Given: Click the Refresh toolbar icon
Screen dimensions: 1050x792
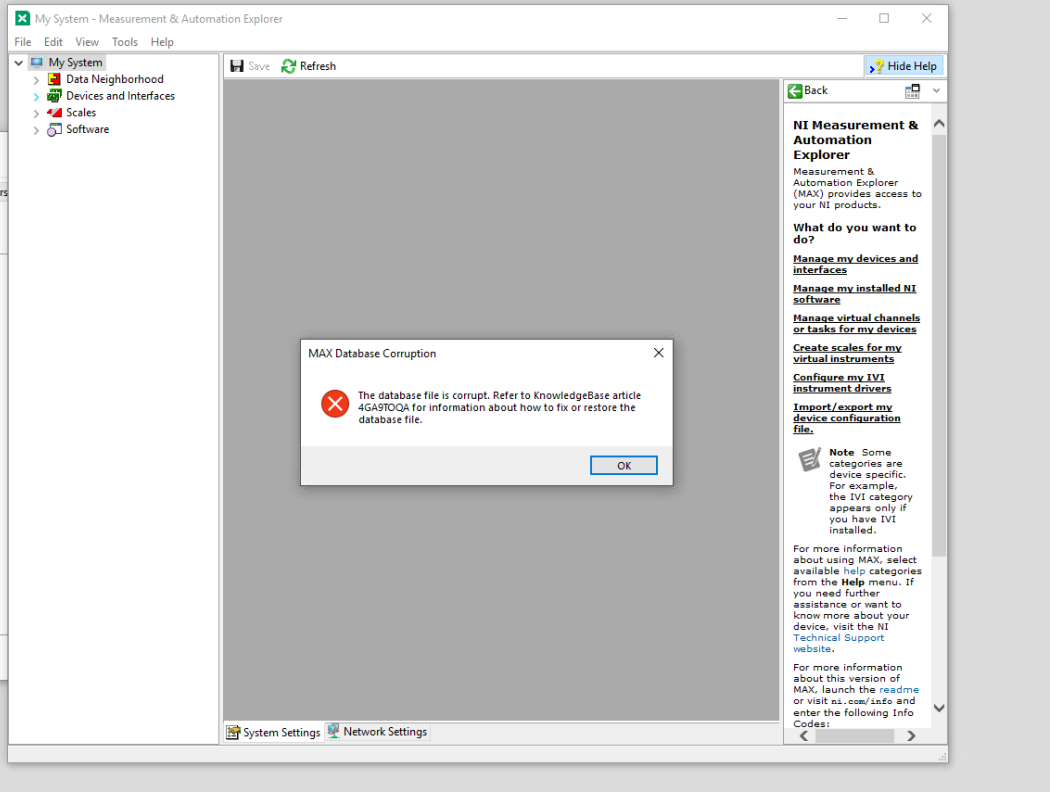Looking at the screenshot, I should coord(289,66).
